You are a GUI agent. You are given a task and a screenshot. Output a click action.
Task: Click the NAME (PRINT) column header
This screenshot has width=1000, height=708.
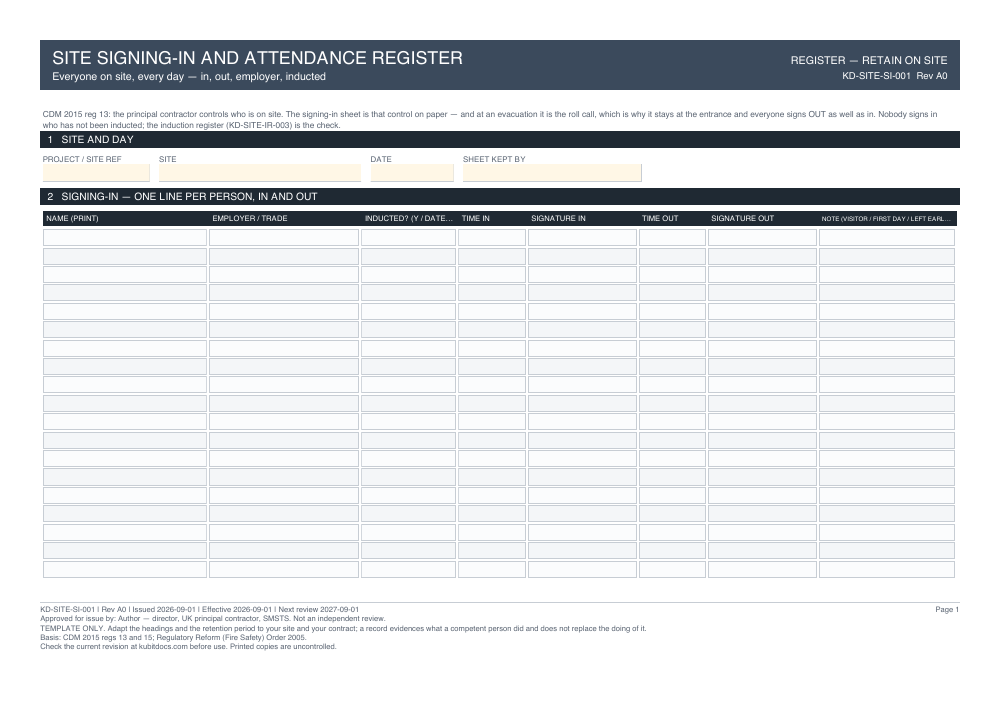tap(72, 218)
